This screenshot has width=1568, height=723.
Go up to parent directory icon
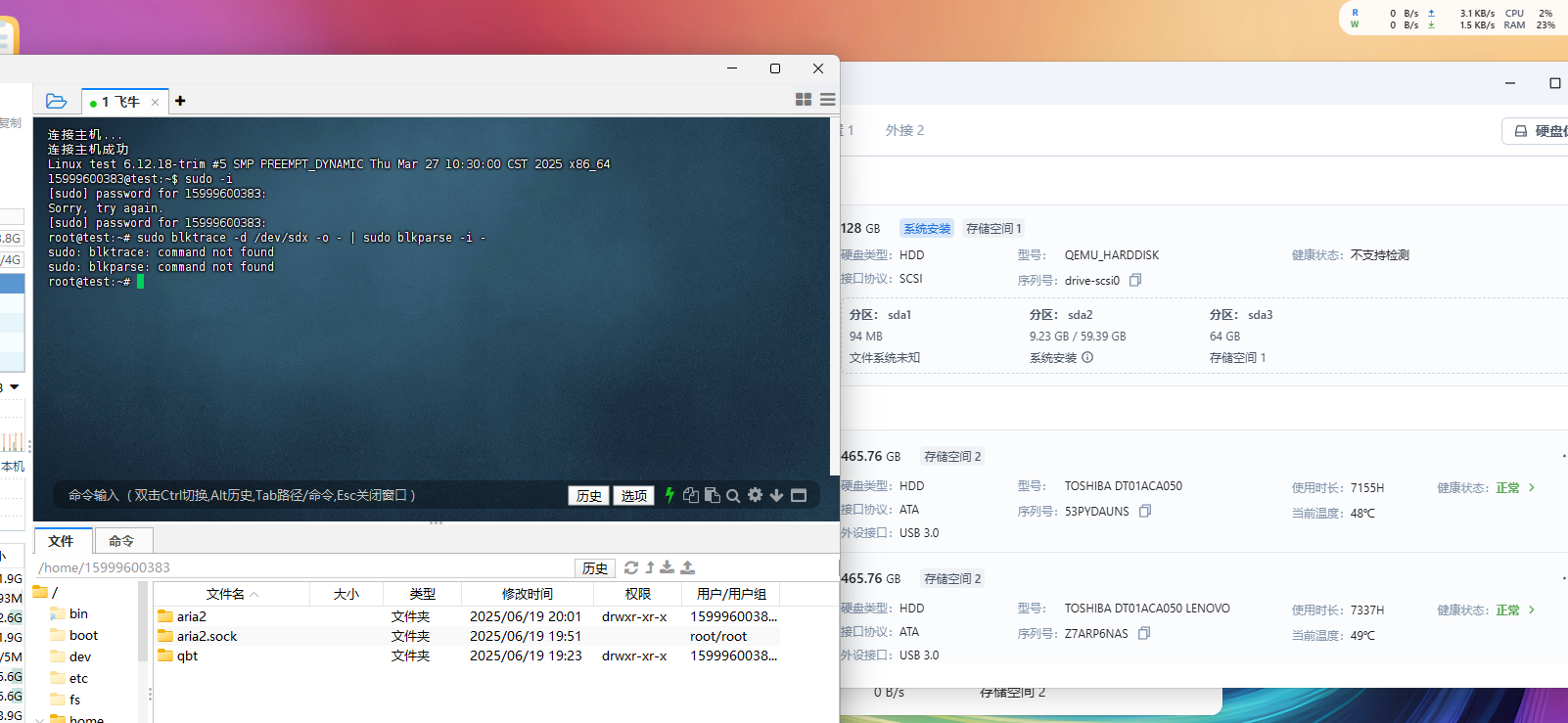click(x=649, y=567)
